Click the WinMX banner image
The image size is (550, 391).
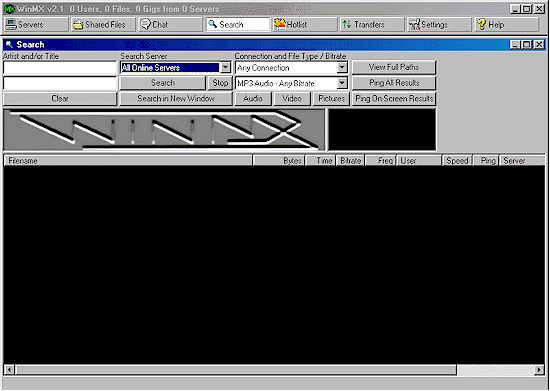pyautogui.click(x=164, y=130)
